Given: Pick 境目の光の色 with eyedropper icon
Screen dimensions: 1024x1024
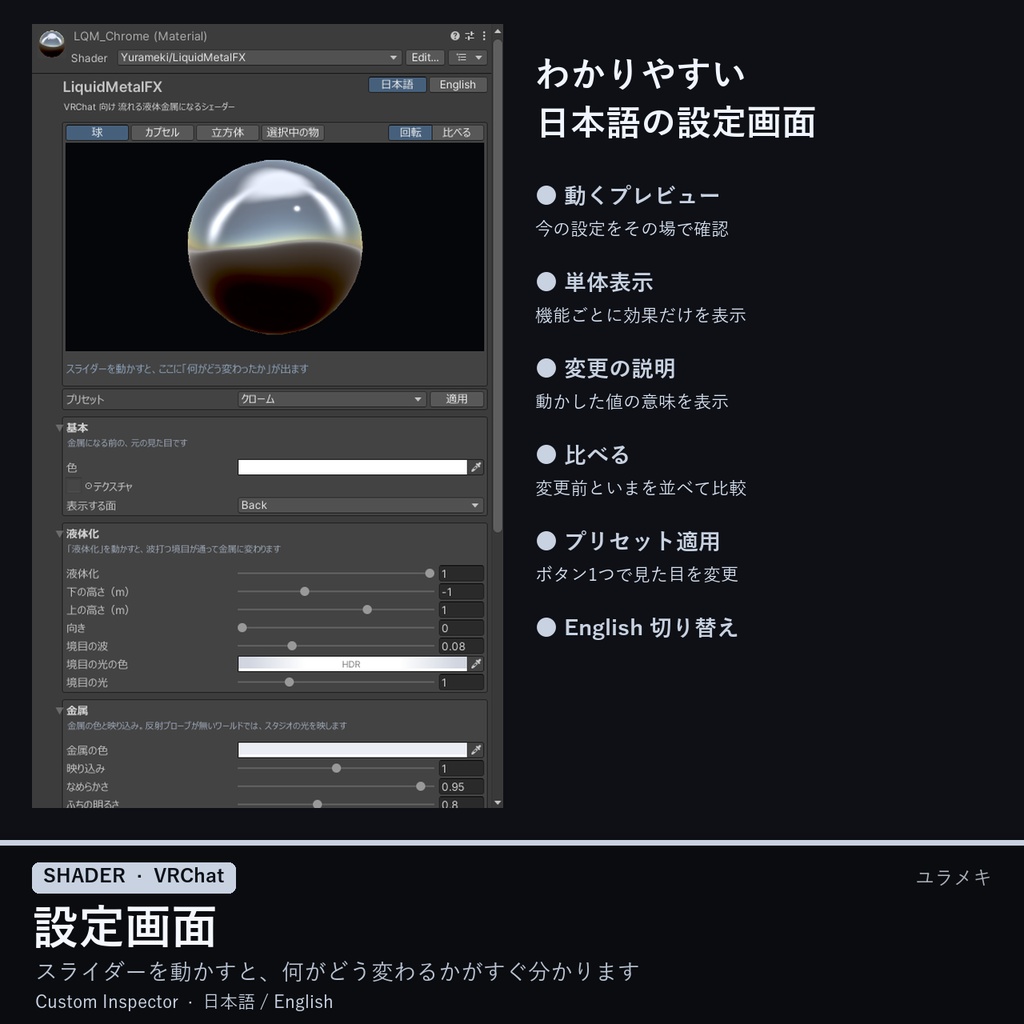Looking at the screenshot, I should tap(477, 664).
